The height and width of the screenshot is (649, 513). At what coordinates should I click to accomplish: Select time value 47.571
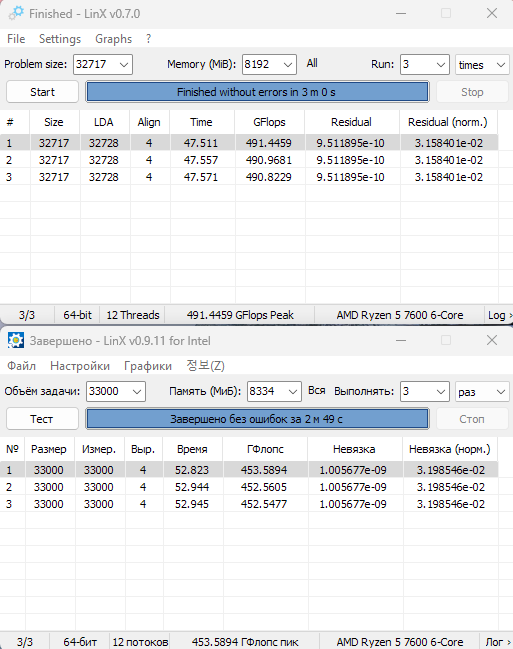pos(201,177)
